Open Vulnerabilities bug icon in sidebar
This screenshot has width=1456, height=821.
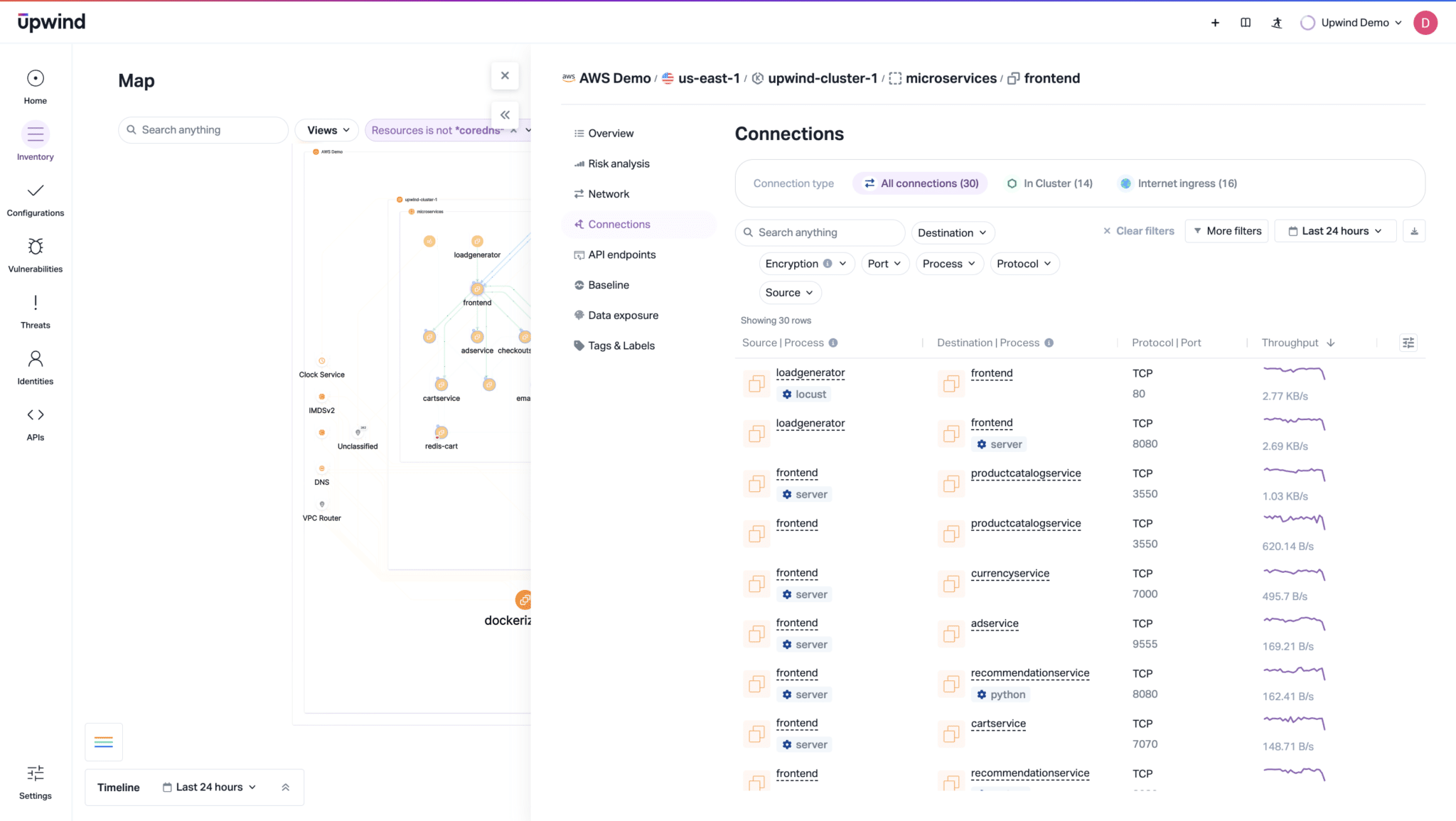(x=36, y=247)
